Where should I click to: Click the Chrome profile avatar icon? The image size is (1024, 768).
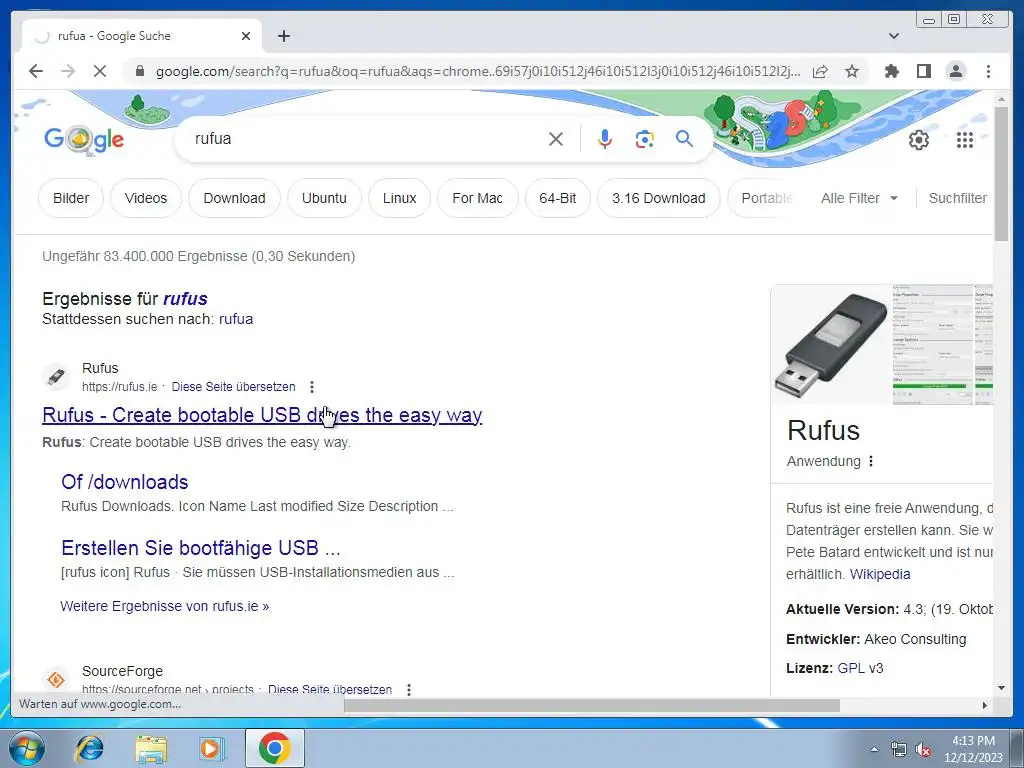955,71
